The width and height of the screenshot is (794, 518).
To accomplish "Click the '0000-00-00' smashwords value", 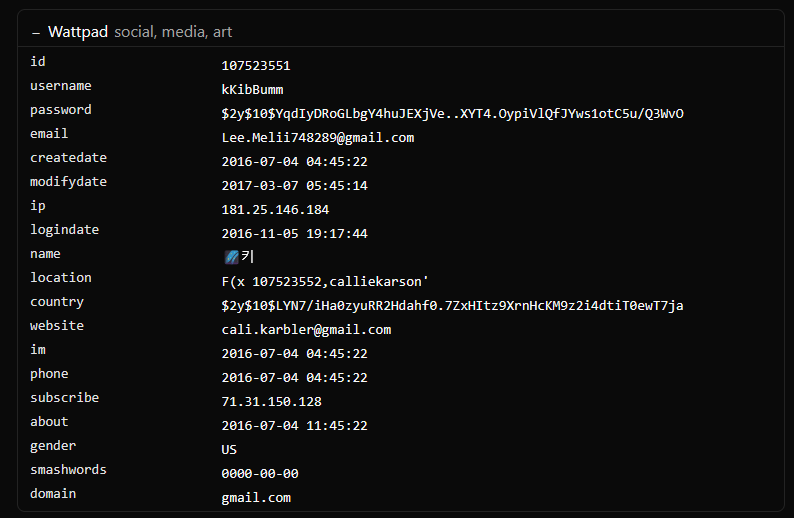I will 260,474.
